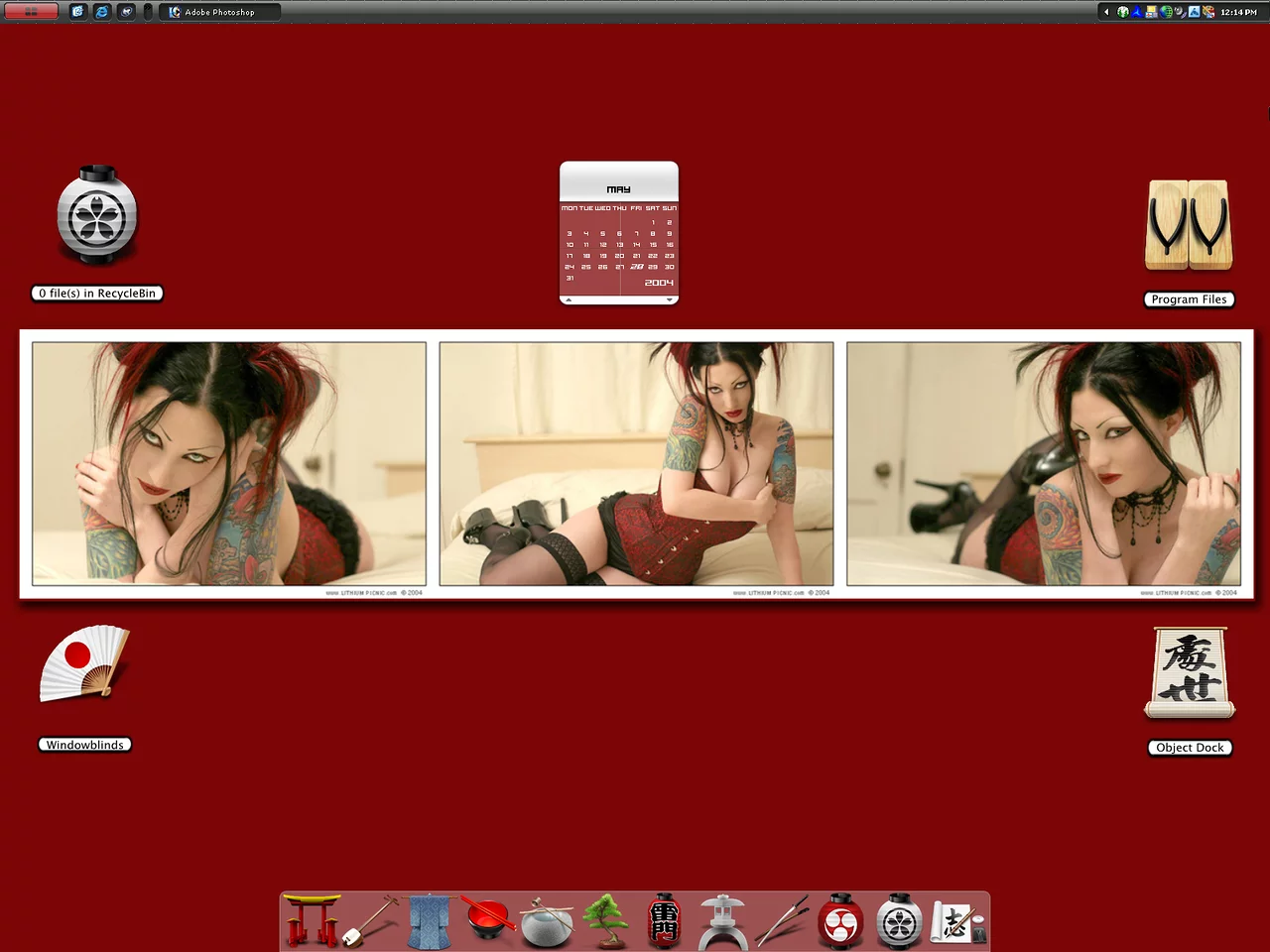Click the torii gate icon in dock
The width and height of the screenshot is (1270, 952).
coord(313,921)
